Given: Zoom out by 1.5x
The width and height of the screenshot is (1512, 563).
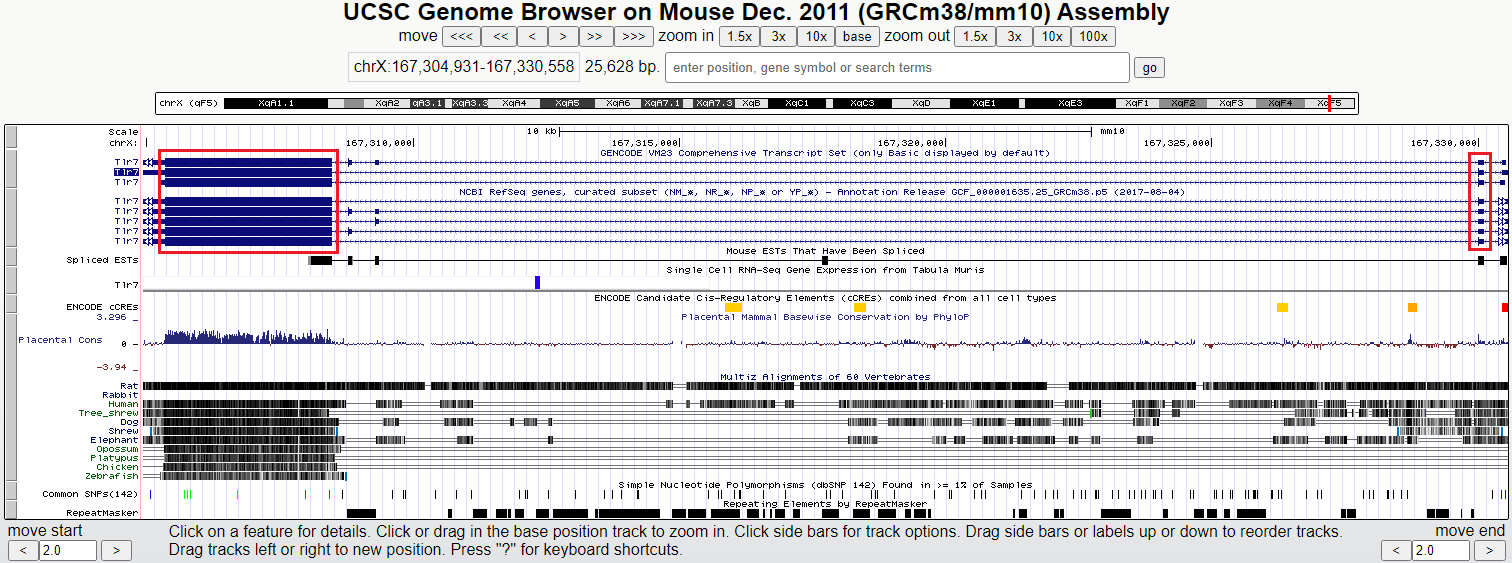Looking at the screenshot, I should point(974,37).
